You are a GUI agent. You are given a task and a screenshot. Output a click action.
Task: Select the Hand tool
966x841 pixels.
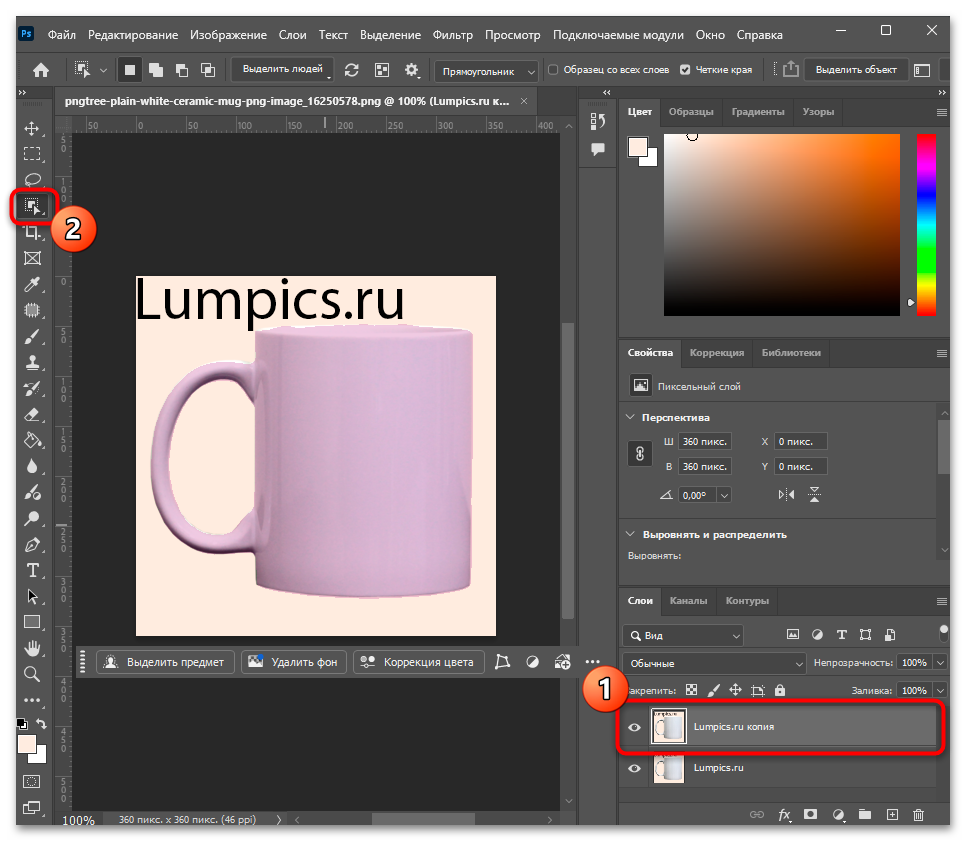pyautogui.click(x=32, y=648)
